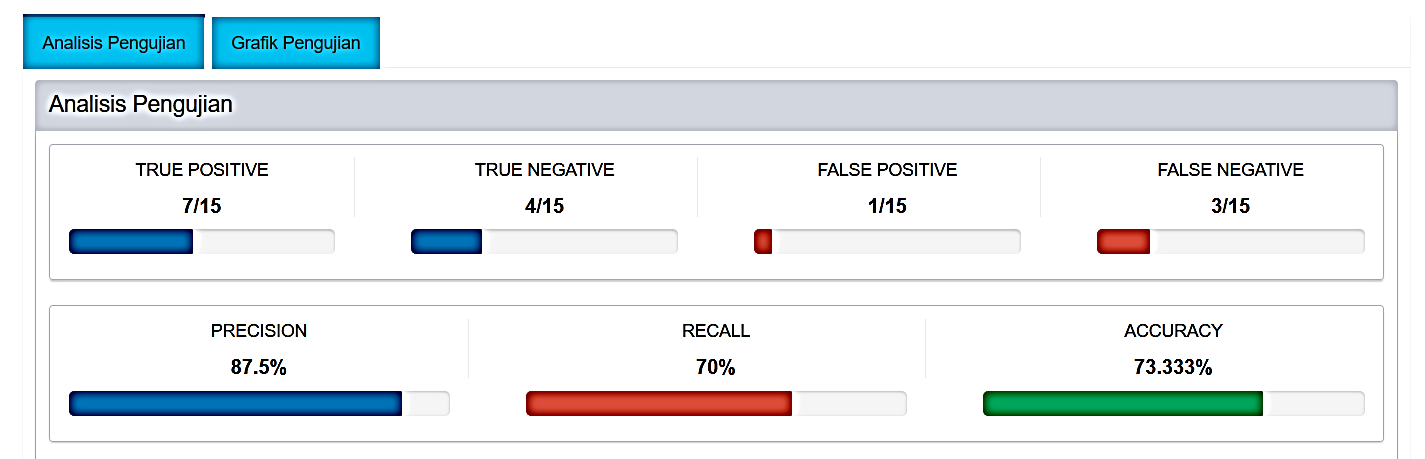Click the 7/15 true positive value
Screen dimensions: 1425x459
pyautogui.click(x=202, y=206)
